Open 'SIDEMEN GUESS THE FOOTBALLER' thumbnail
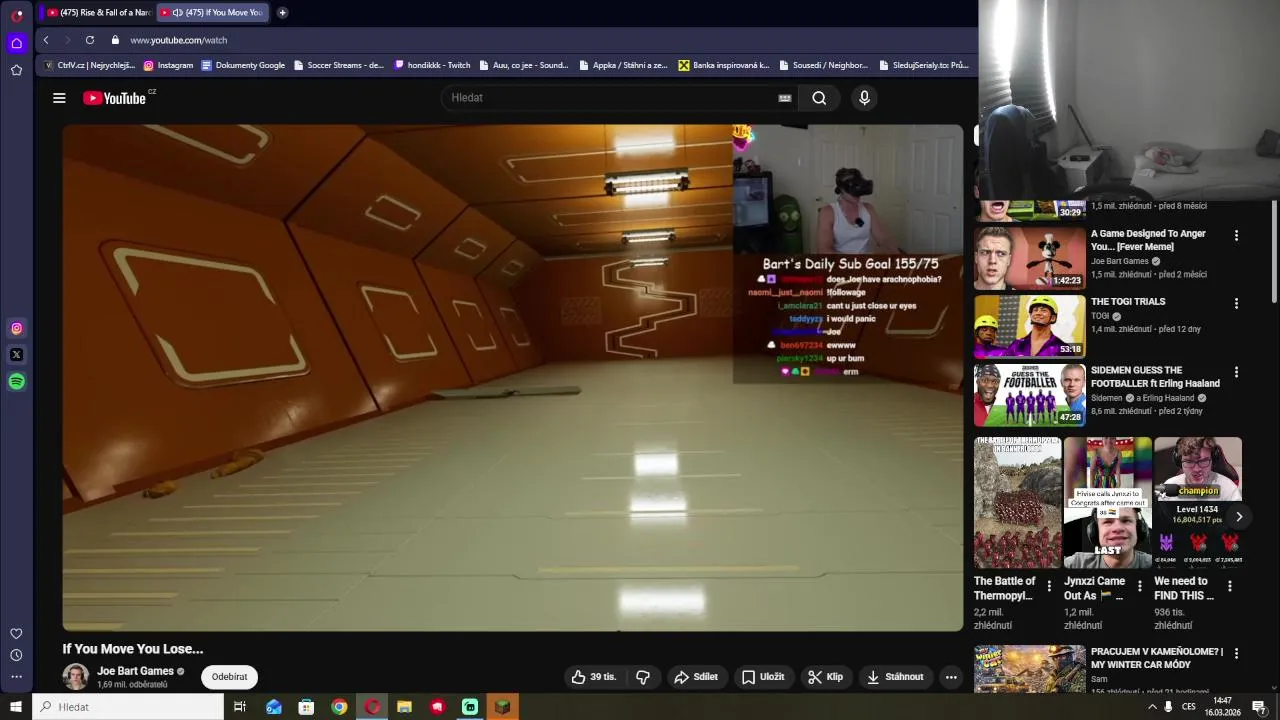This screenshot has height=720, width=1280. (x=1029, y=394)
